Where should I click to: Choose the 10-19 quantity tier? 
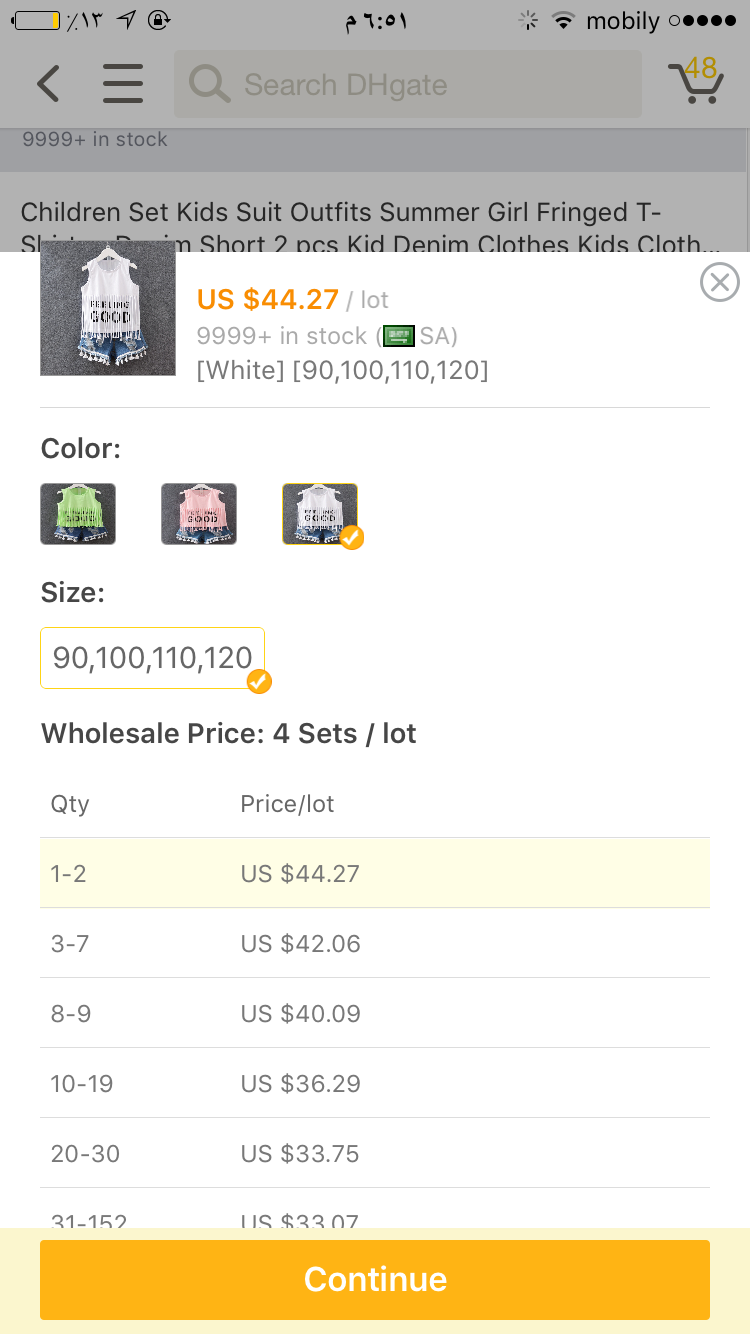(375, 1083)
